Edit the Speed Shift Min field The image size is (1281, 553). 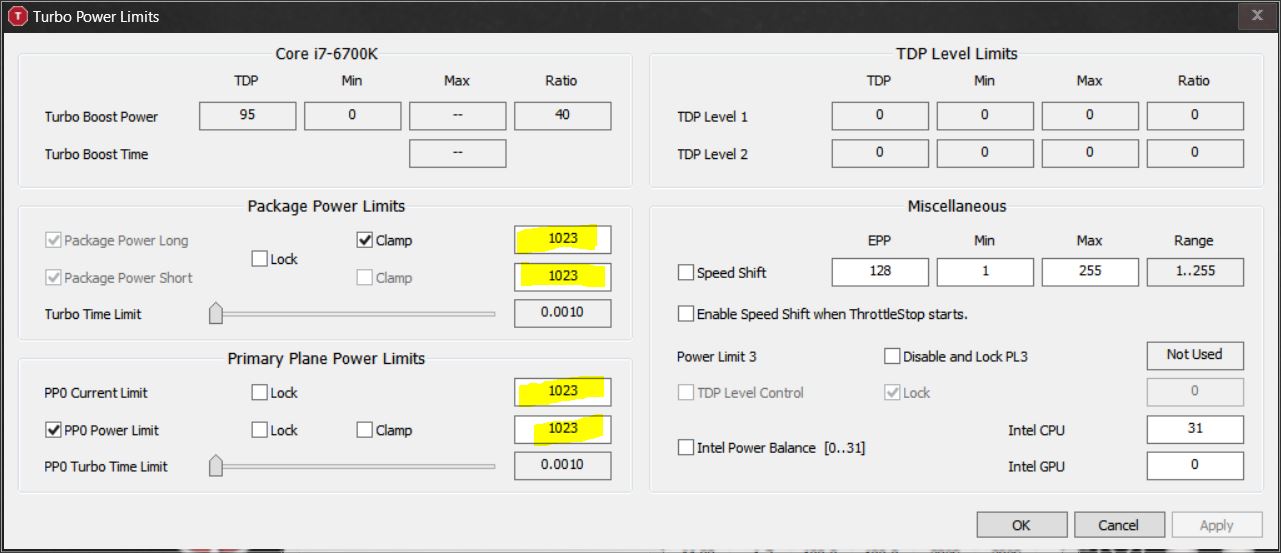[x=985, y=272]
